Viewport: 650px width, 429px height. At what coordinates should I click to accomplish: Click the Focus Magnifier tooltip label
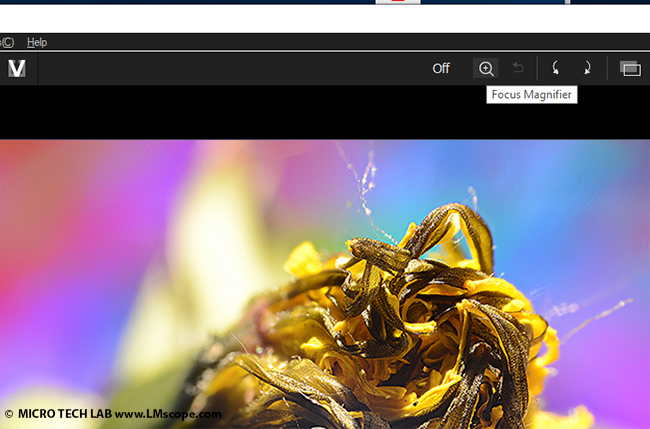531,95
